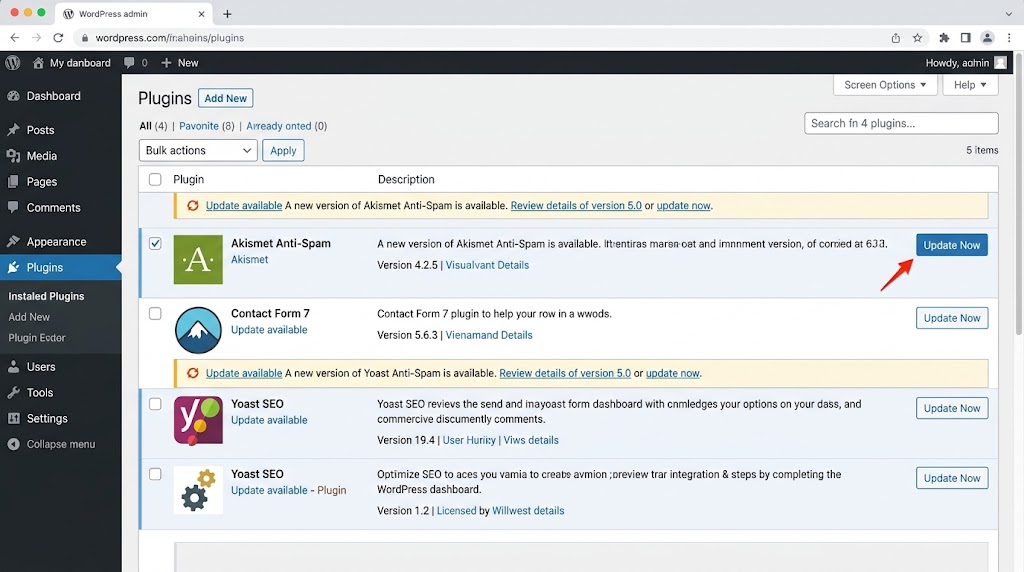Toggle the select-all plugins checkbox
Image resolution: width=1024 pixels, height=572 pixels.
pos(155,179)
